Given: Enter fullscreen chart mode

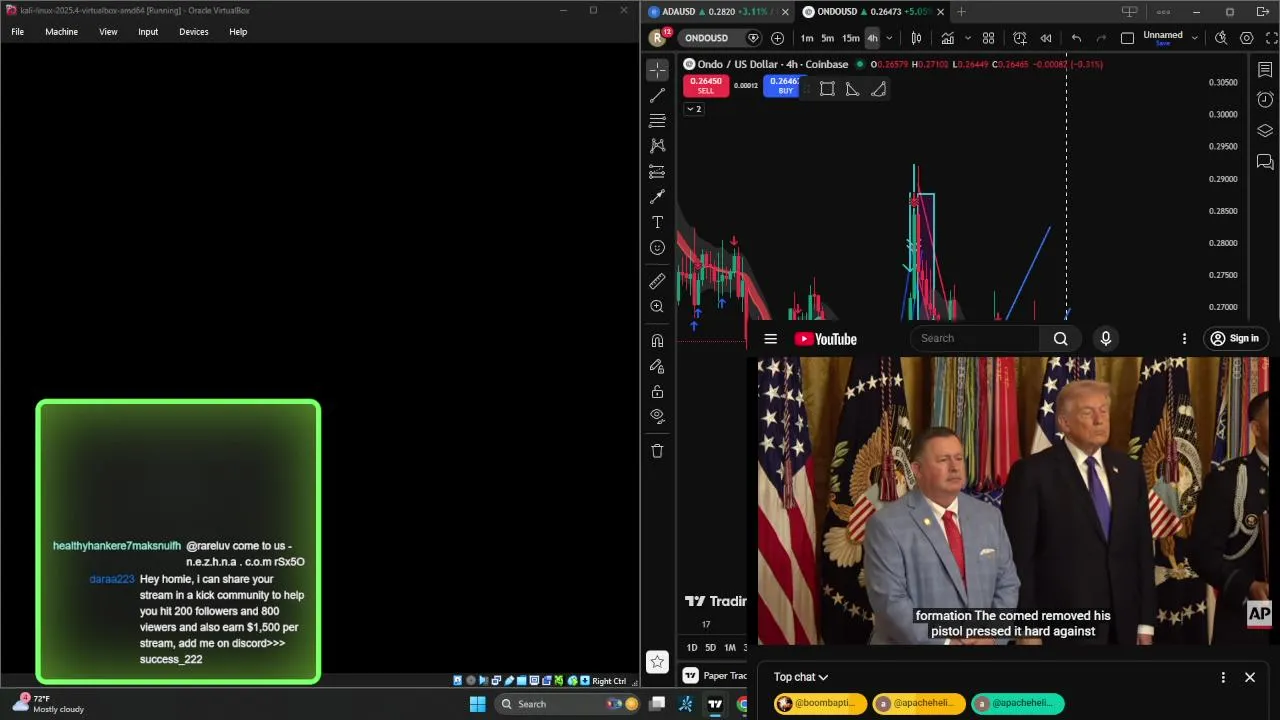Looking at the screenshot, I should [x=1271, y=38].
